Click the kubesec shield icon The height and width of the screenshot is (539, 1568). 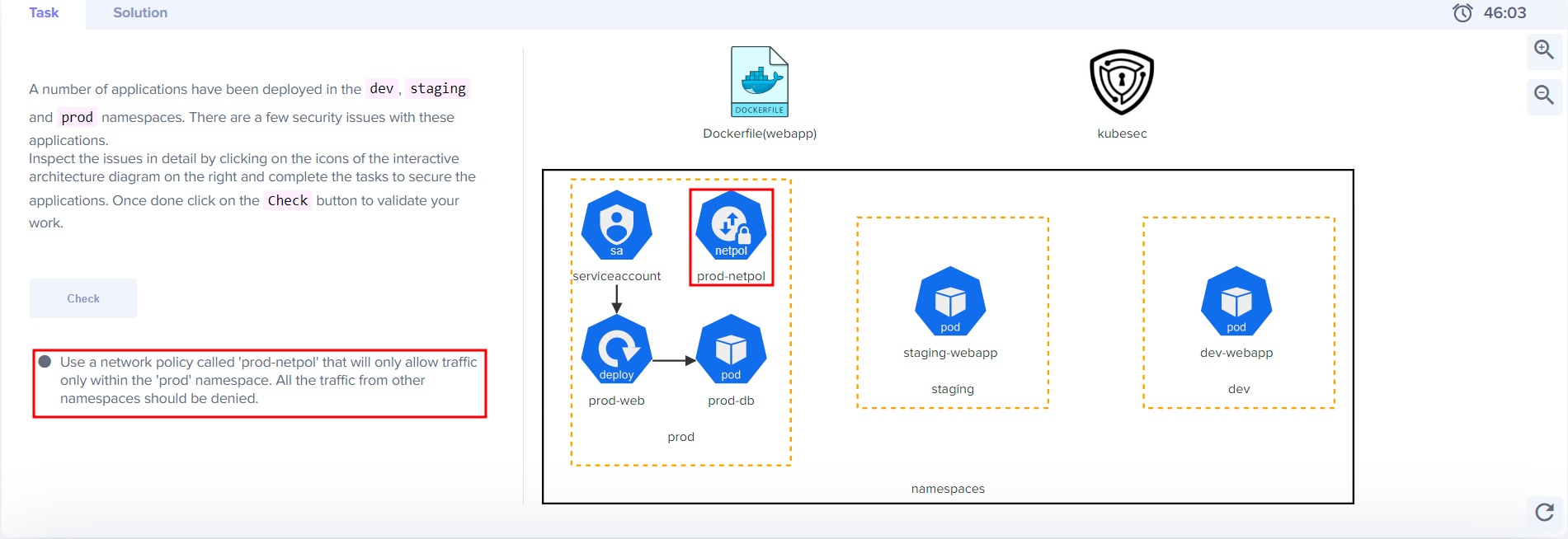pyautogui.click(x=1122, y=82)
